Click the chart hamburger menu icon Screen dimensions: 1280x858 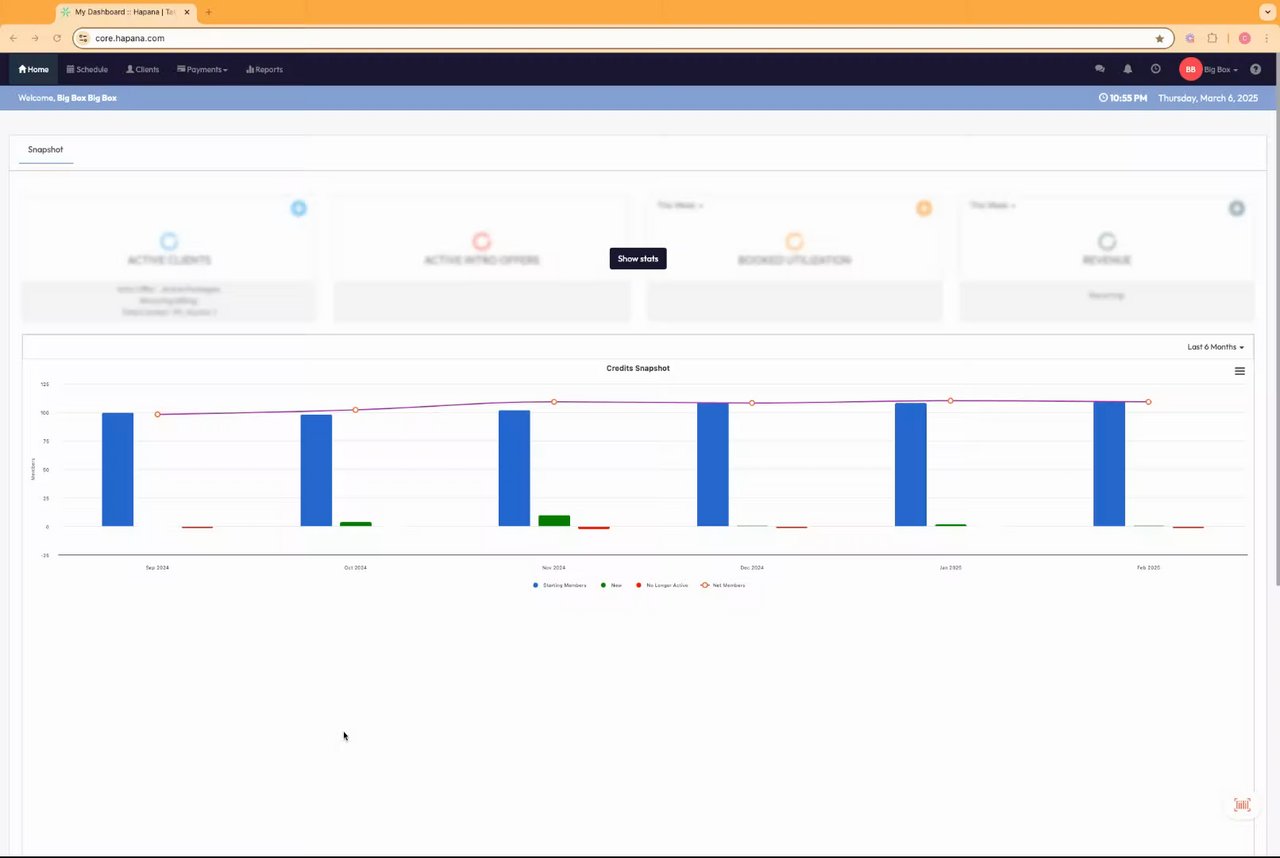click(1240, 371)
